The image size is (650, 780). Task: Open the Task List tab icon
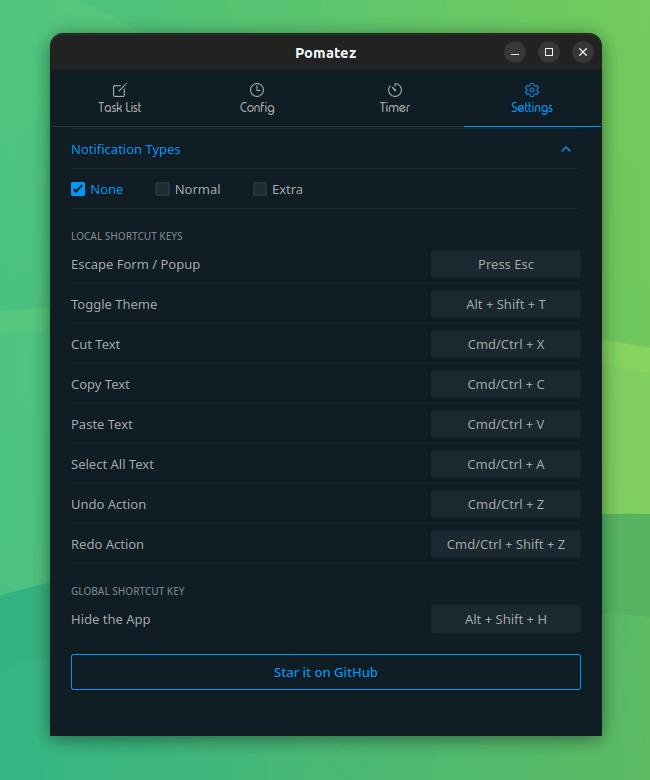coord(119,90)
